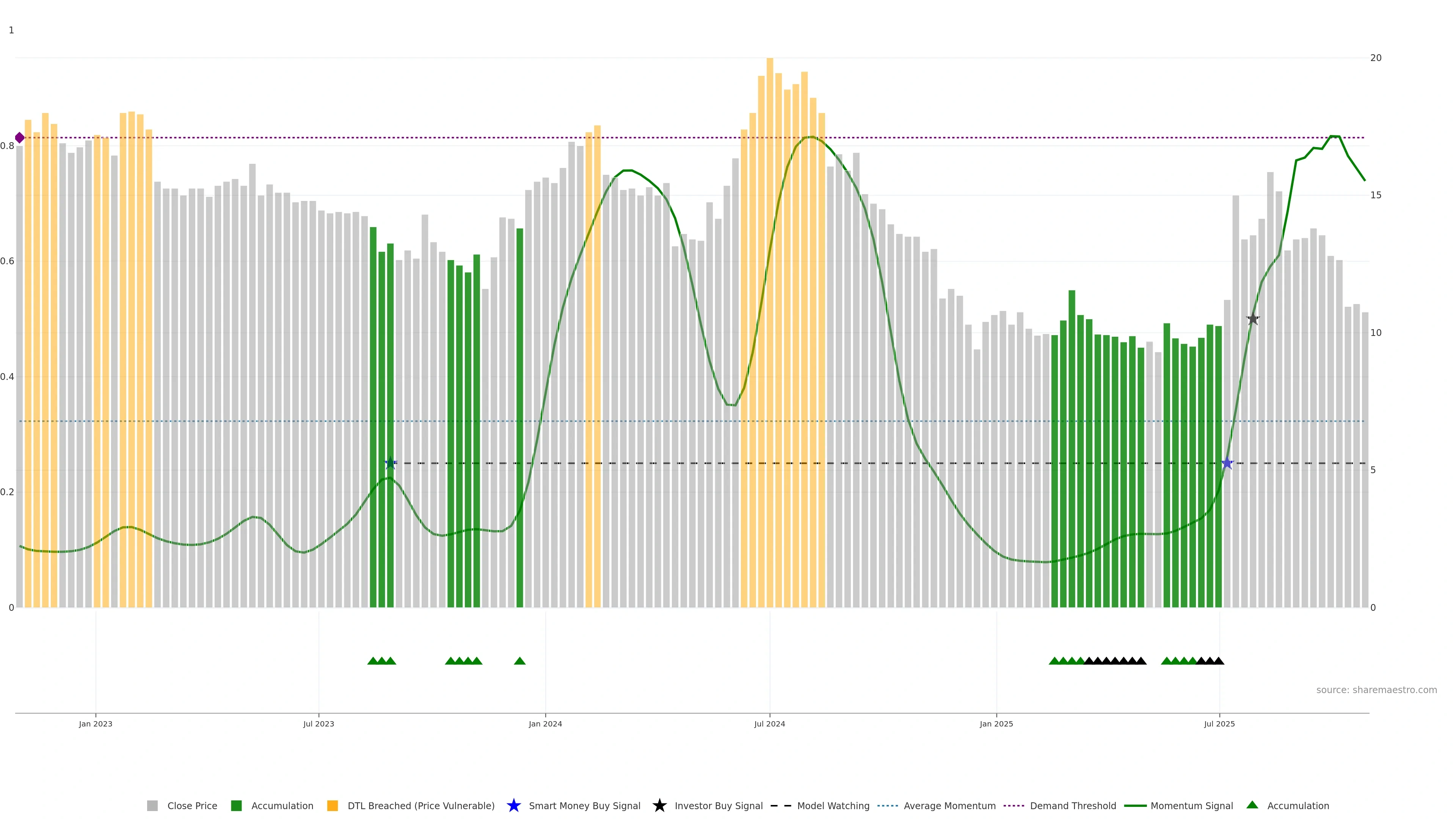The height and width of the screenshot is (819, 1456).
Task: Click the green triangle icon in legend
Action: click(1252, 805)
